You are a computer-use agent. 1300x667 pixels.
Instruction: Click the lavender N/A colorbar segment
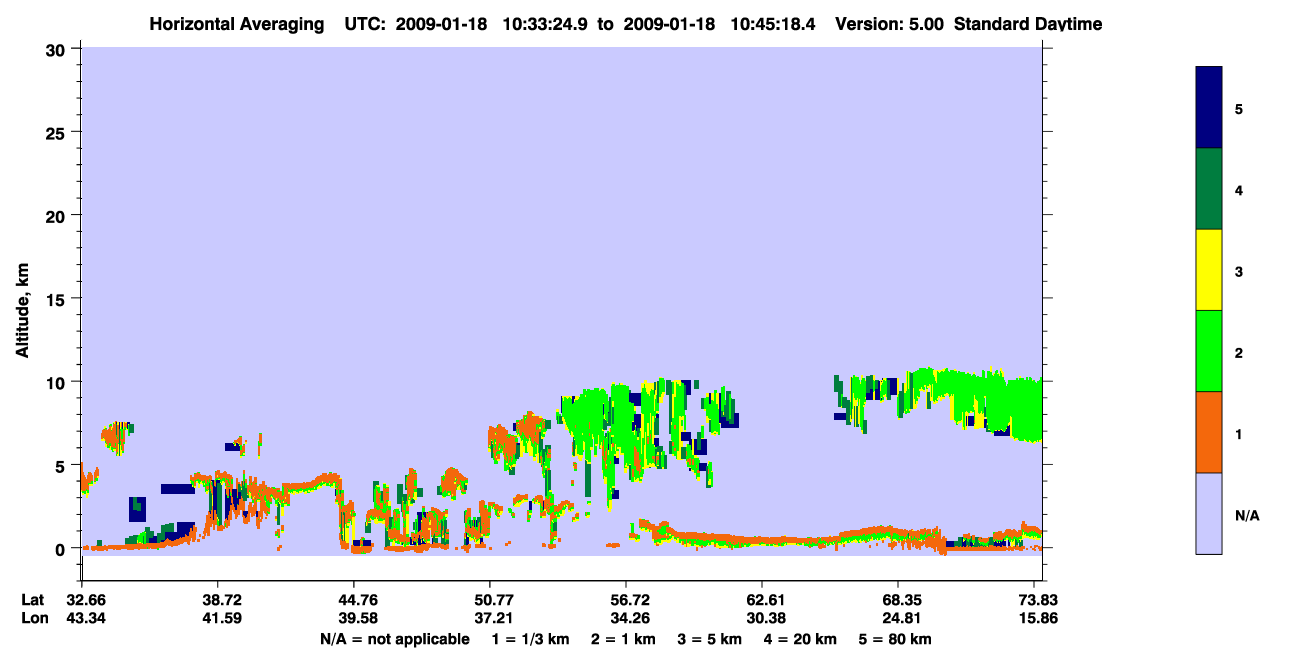click(x=1209, y=513)
